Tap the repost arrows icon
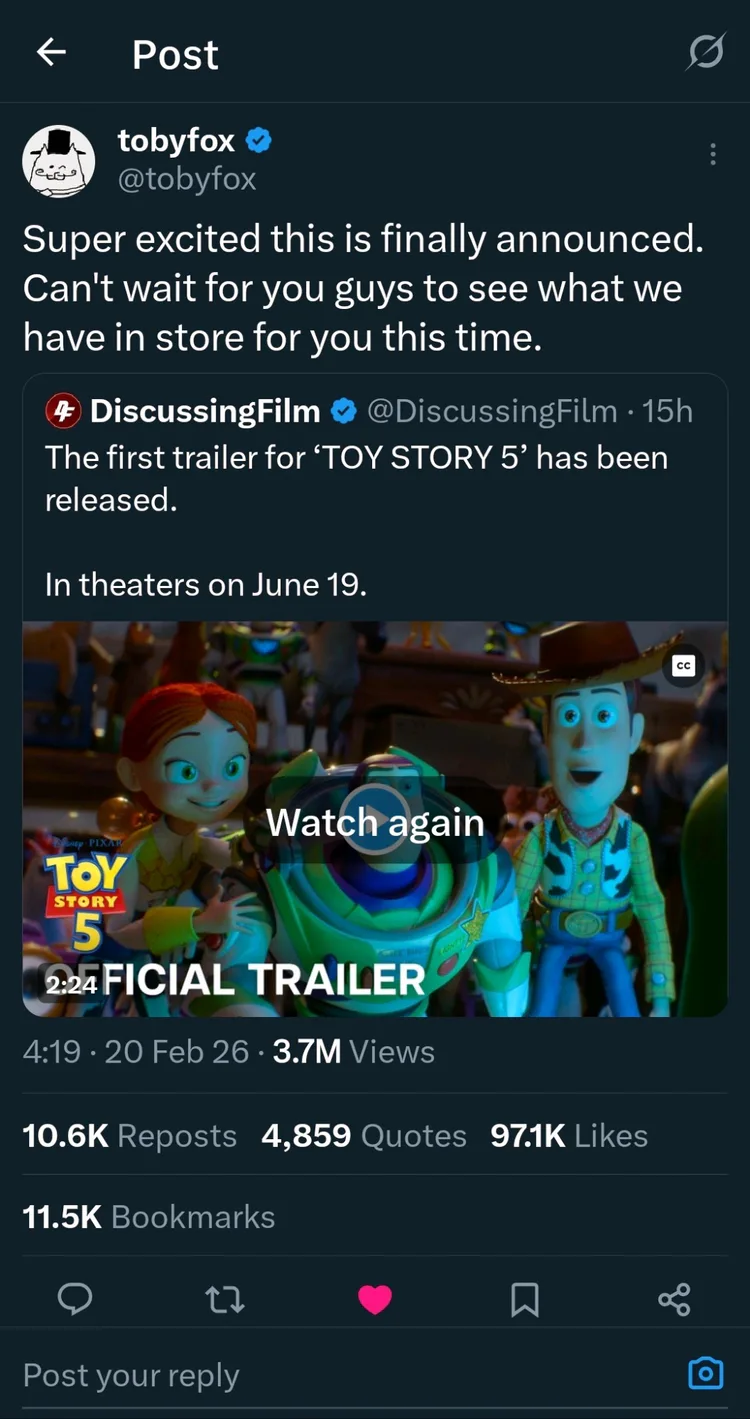 (x=225, y=1299)
